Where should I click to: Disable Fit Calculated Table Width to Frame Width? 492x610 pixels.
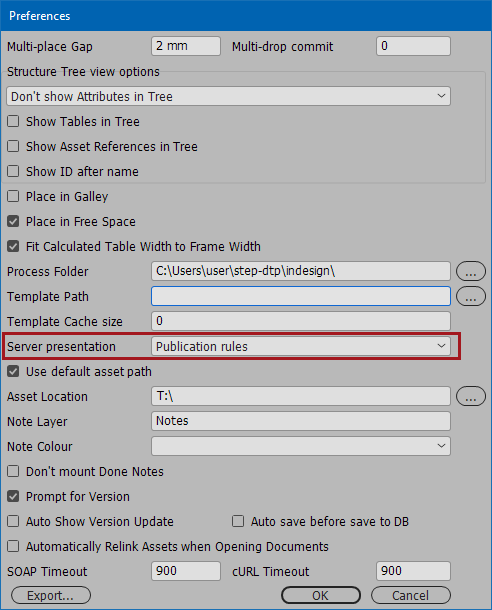13,246
